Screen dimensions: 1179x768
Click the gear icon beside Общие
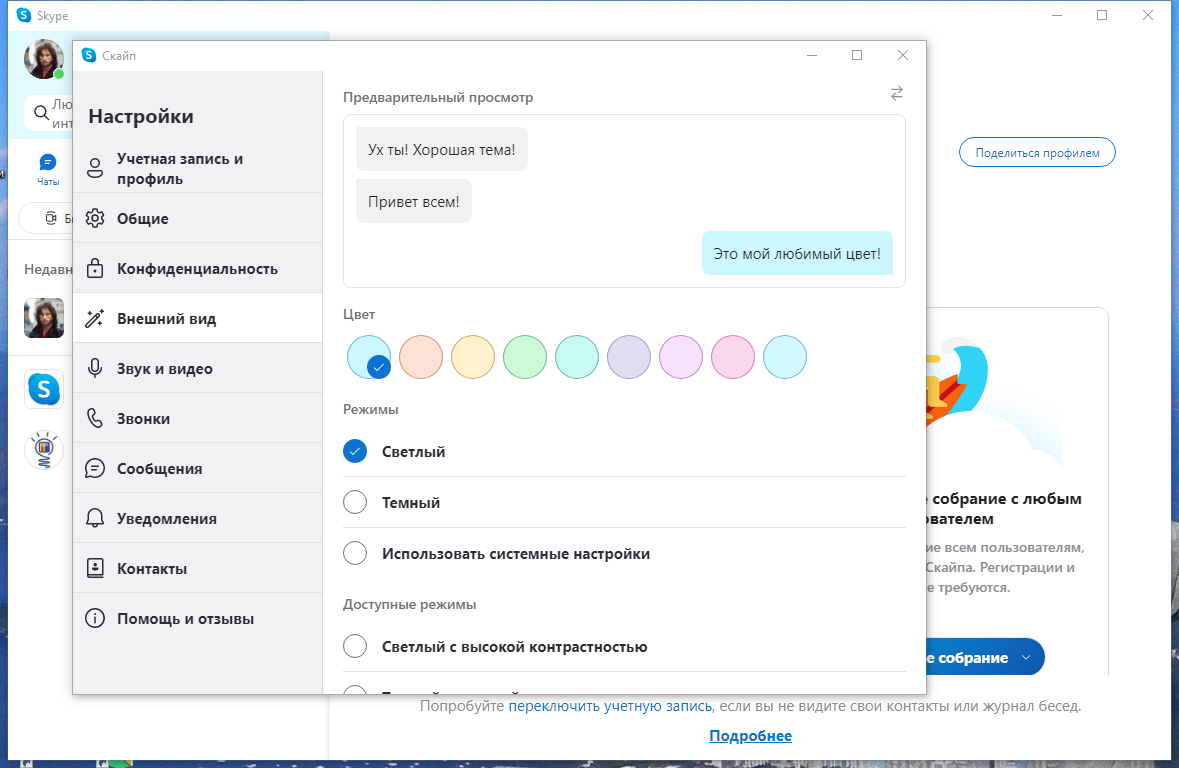coord(95,218)
